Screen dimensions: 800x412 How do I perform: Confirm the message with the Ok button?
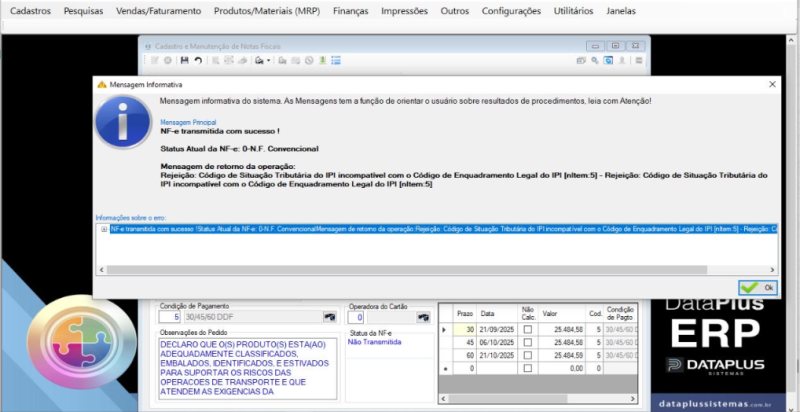[758, 288]
